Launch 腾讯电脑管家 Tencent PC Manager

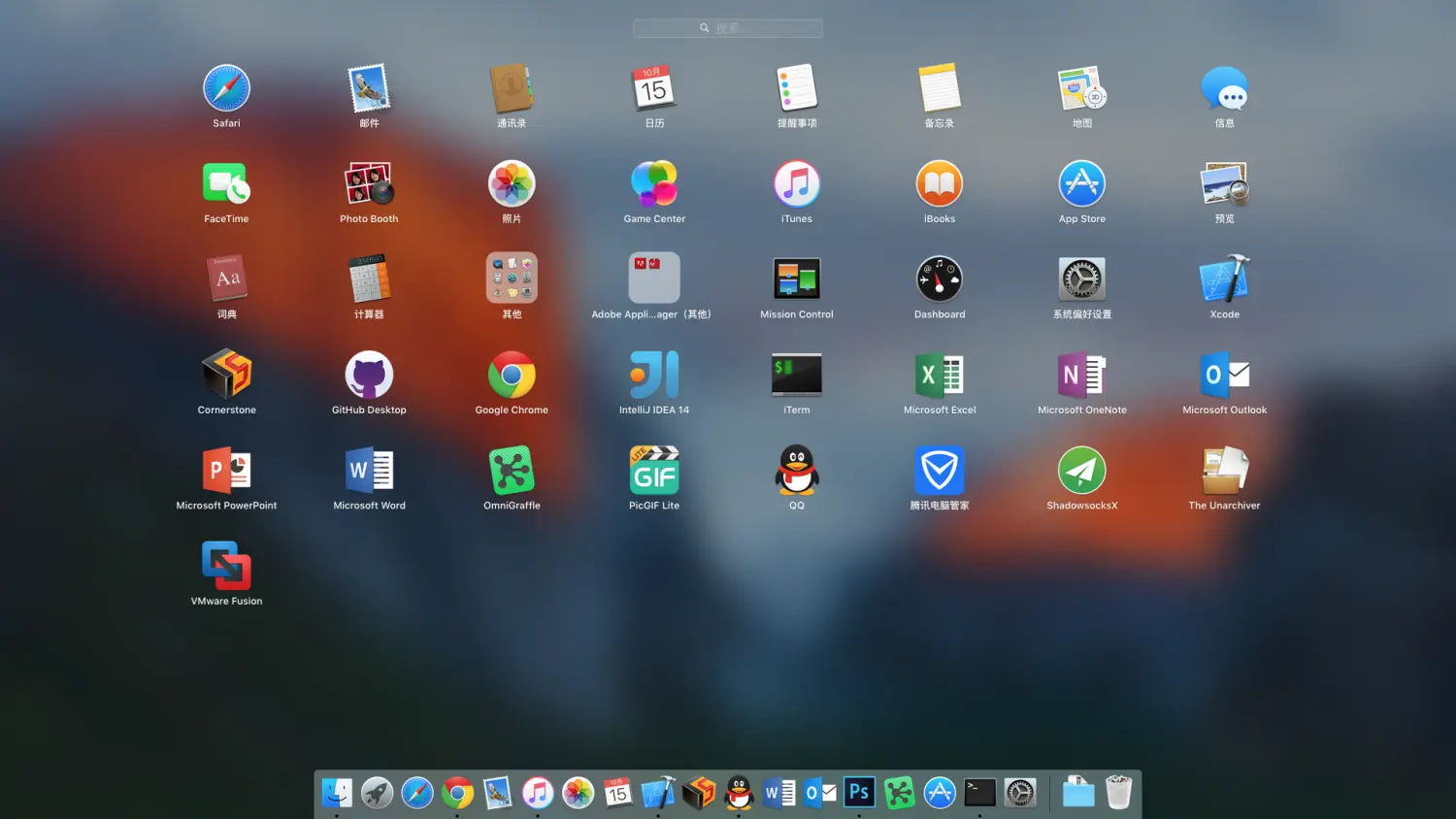940,471
